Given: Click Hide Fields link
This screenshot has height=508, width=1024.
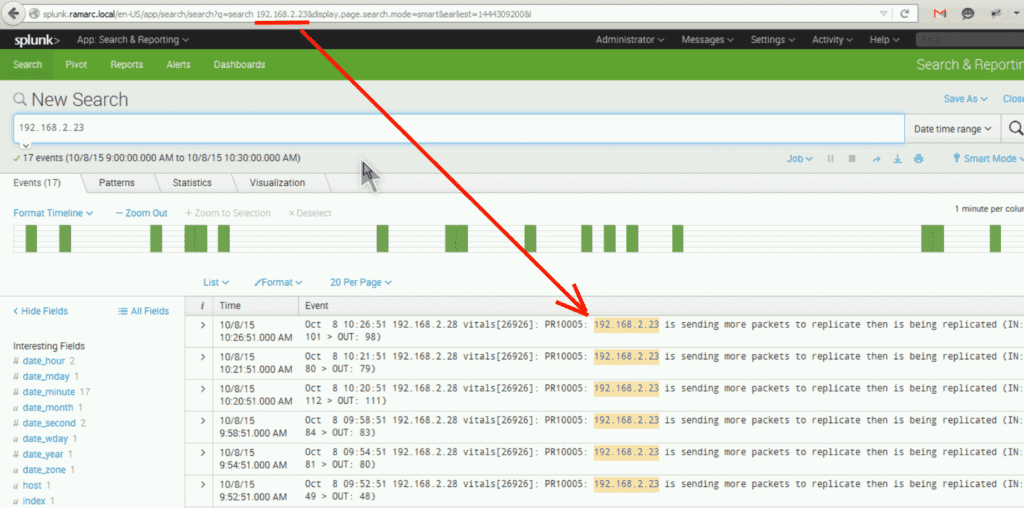Looking at the screenshot, I should pyautogui.click(x=40, y=311).
